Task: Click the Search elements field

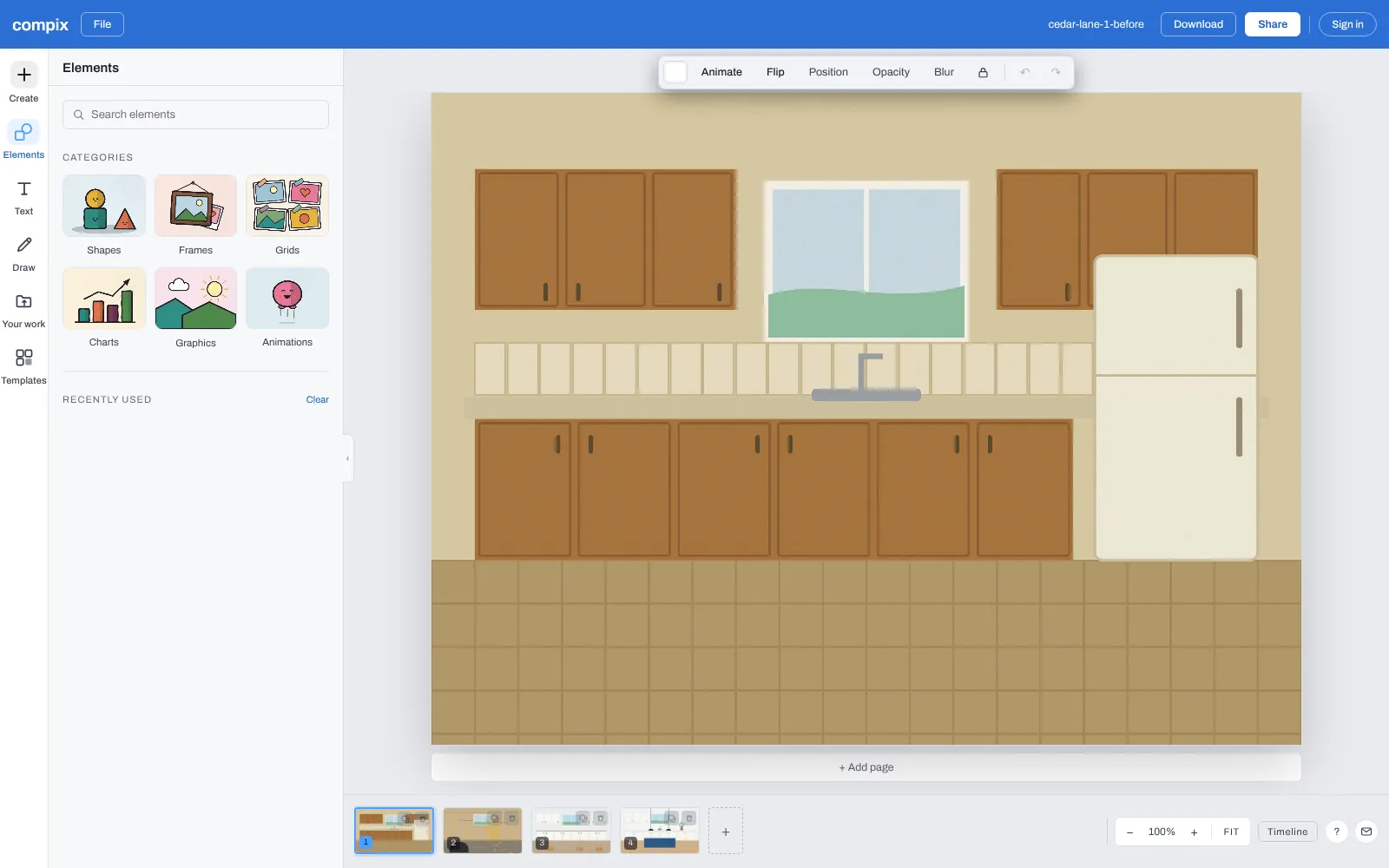Action: click(195, 115)
